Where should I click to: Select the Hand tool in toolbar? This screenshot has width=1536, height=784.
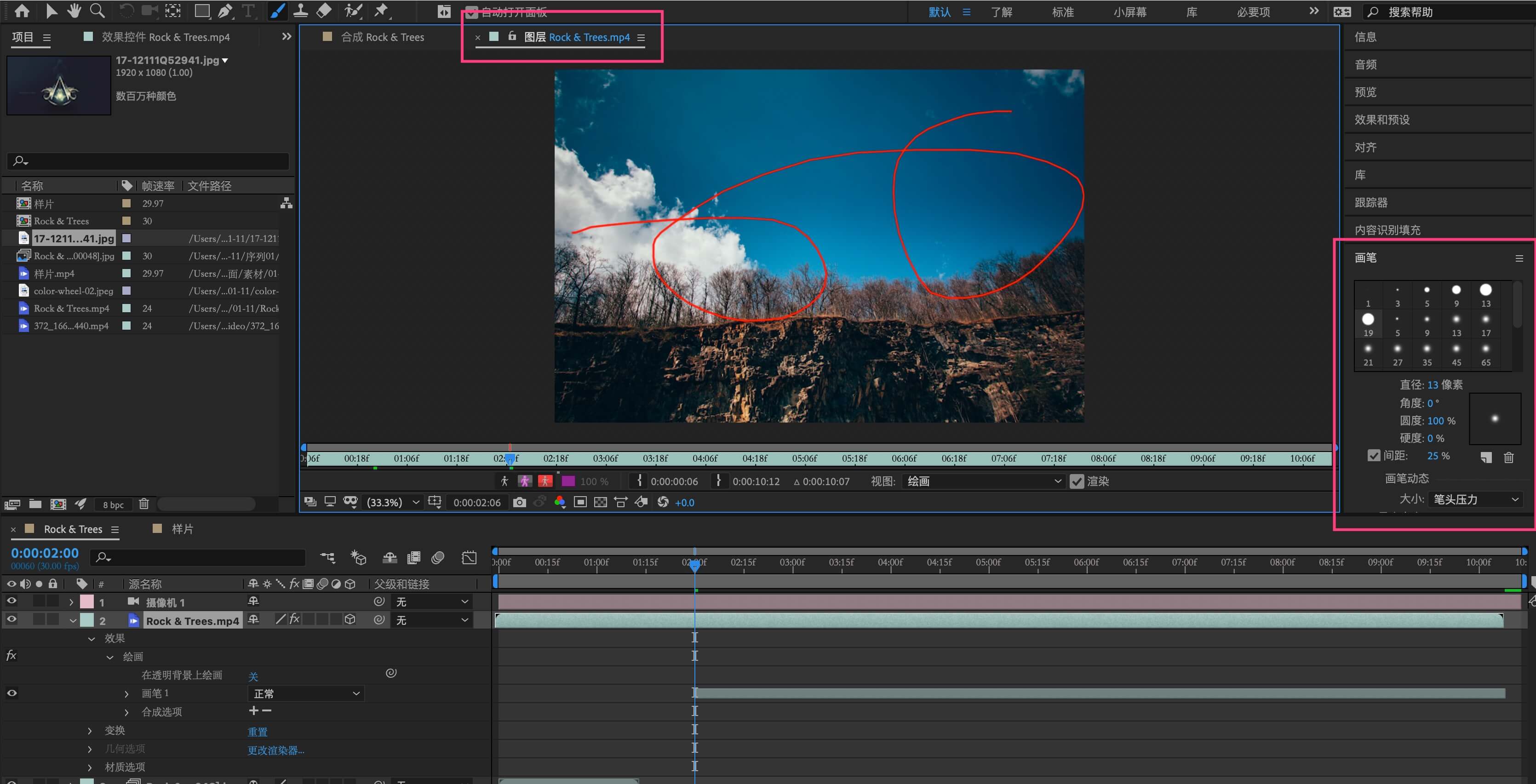point(74,11)
